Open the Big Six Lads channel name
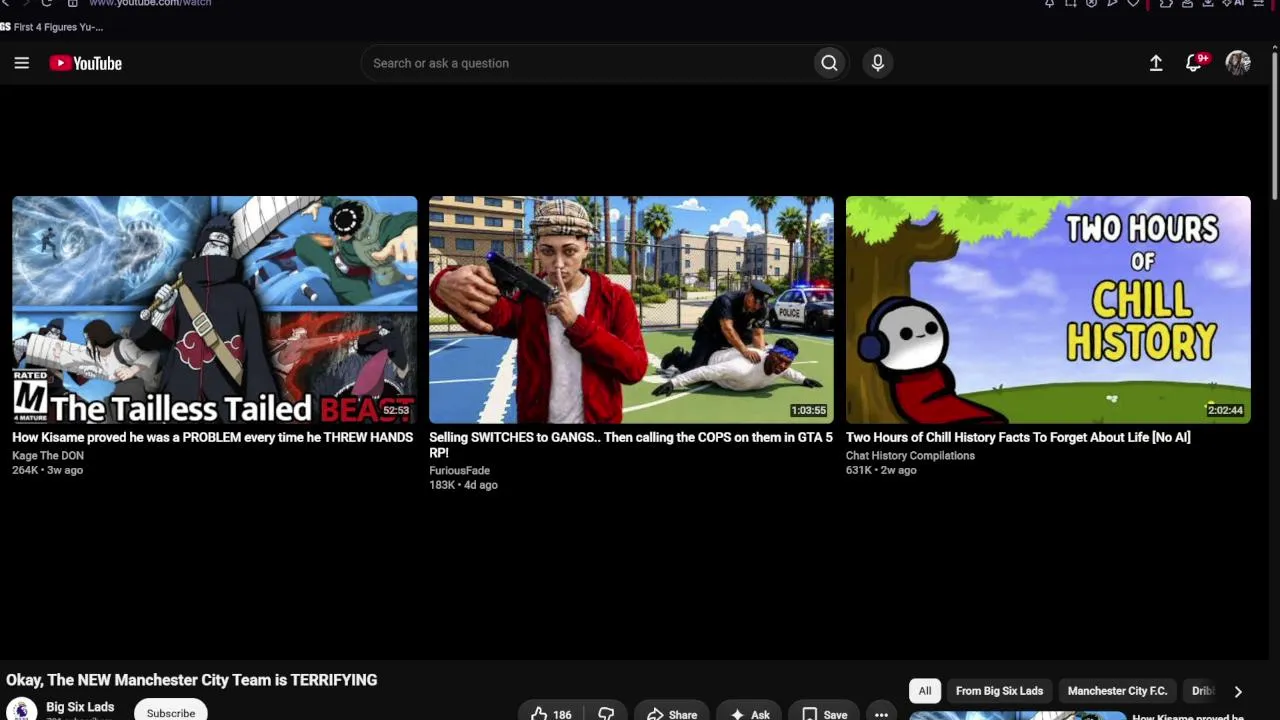1280x720 pixels. [x=80, y=707]
